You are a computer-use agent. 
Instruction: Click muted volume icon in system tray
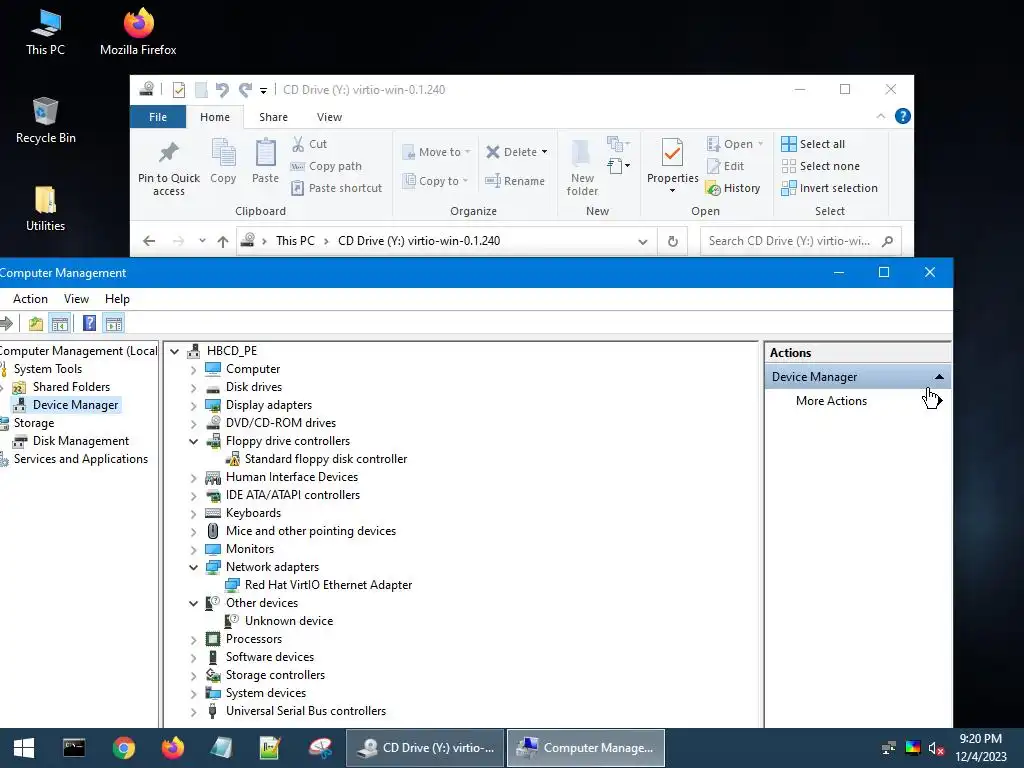pyautogui.click(x=936, y=748)
